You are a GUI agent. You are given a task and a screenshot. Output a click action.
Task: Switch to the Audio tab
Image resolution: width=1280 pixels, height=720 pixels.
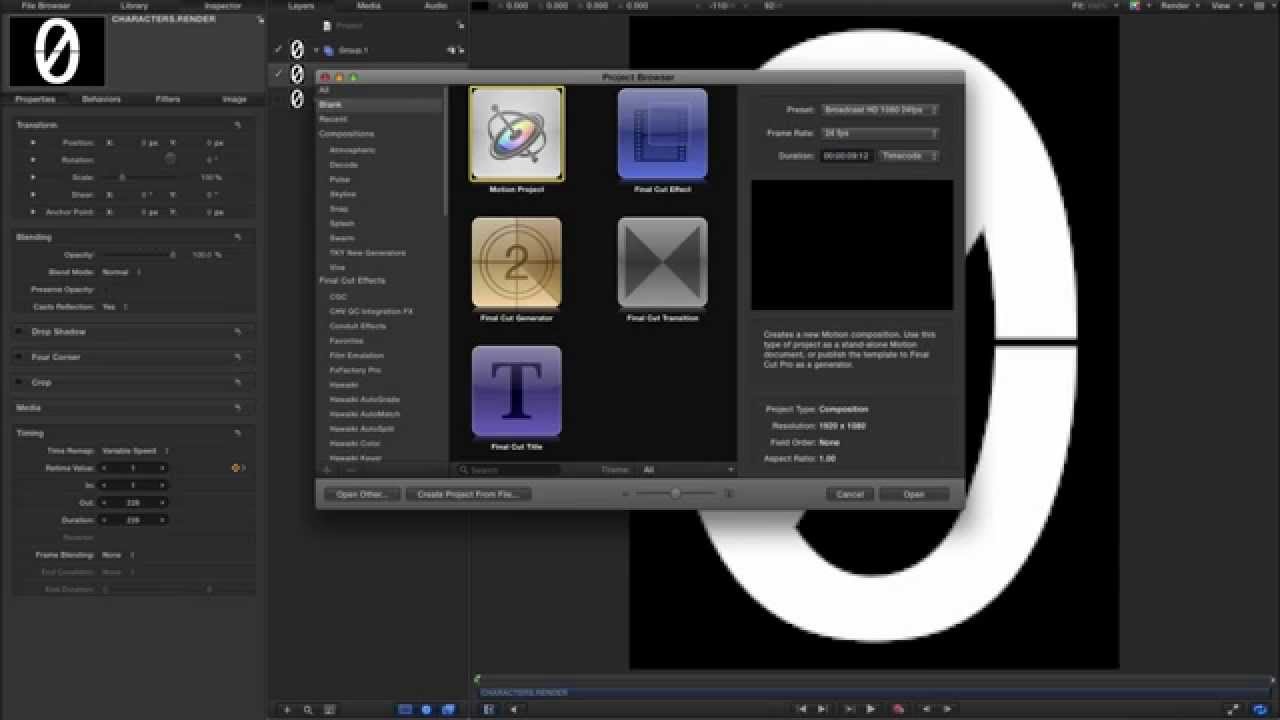point(436,5)
